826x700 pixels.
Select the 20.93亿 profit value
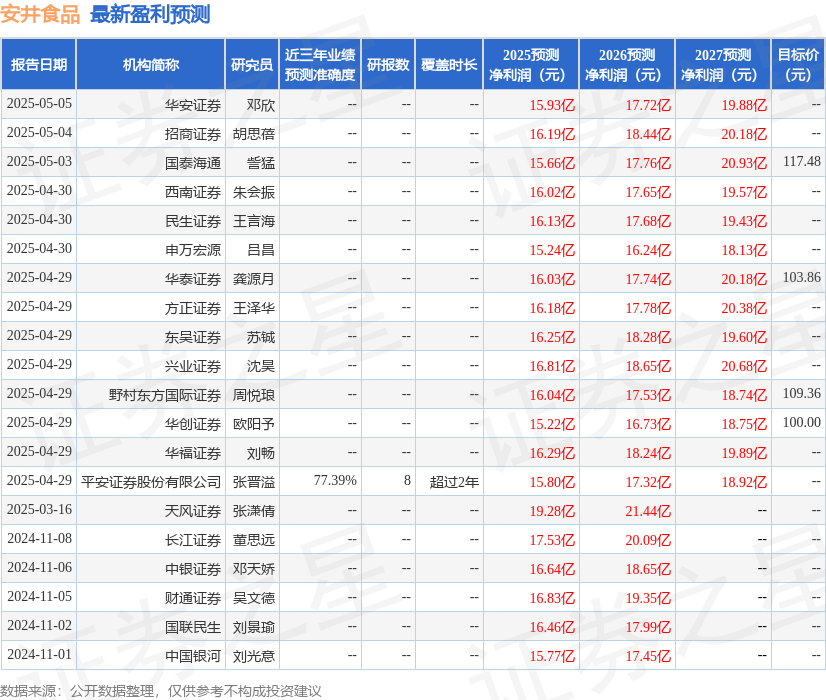[744, 163]
